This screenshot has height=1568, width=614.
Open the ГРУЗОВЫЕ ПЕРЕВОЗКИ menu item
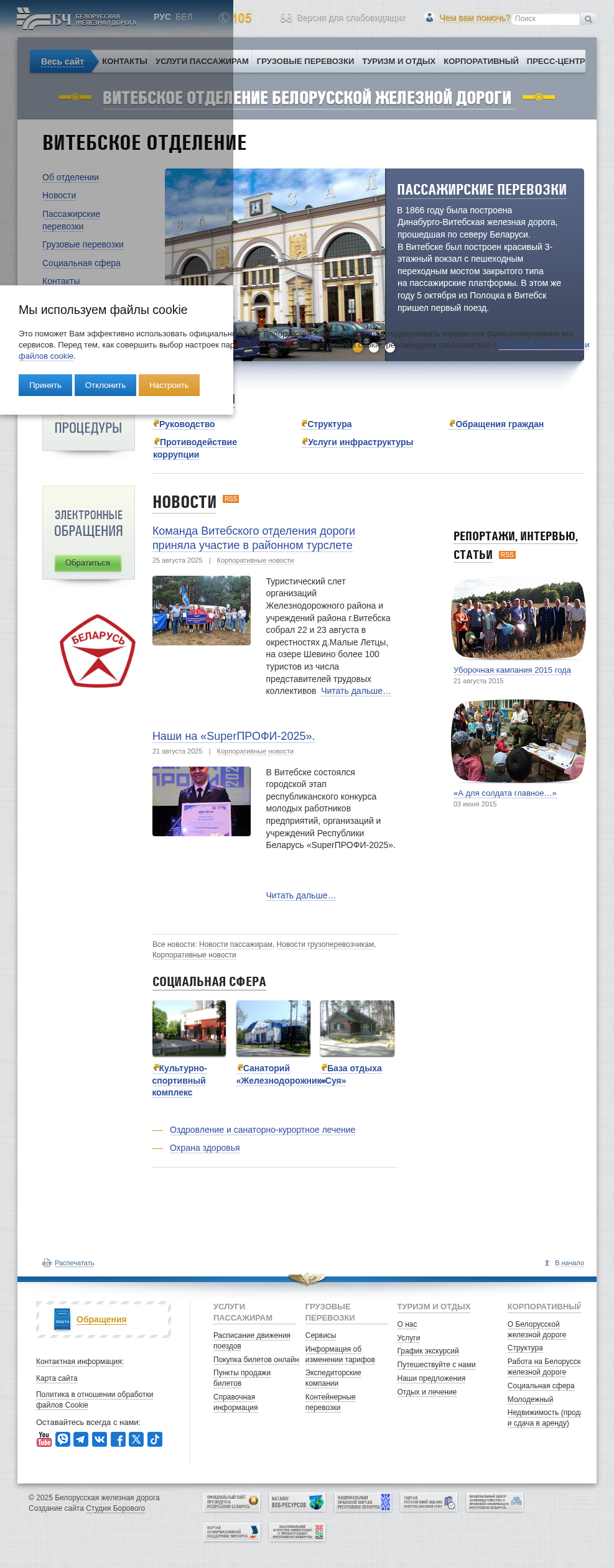(305, 62)
